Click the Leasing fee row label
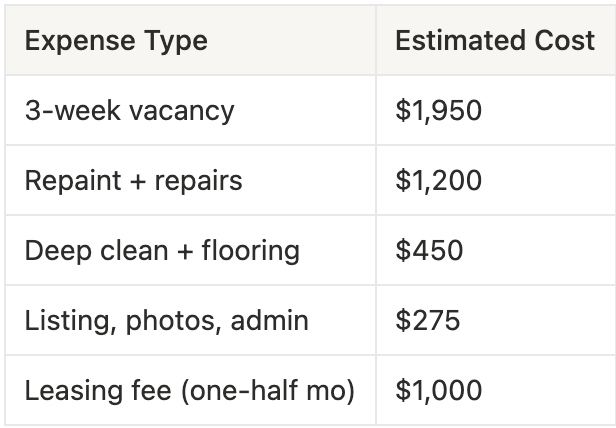The height and width of the screenshot is (428, 616). click(x=189, y=390)
